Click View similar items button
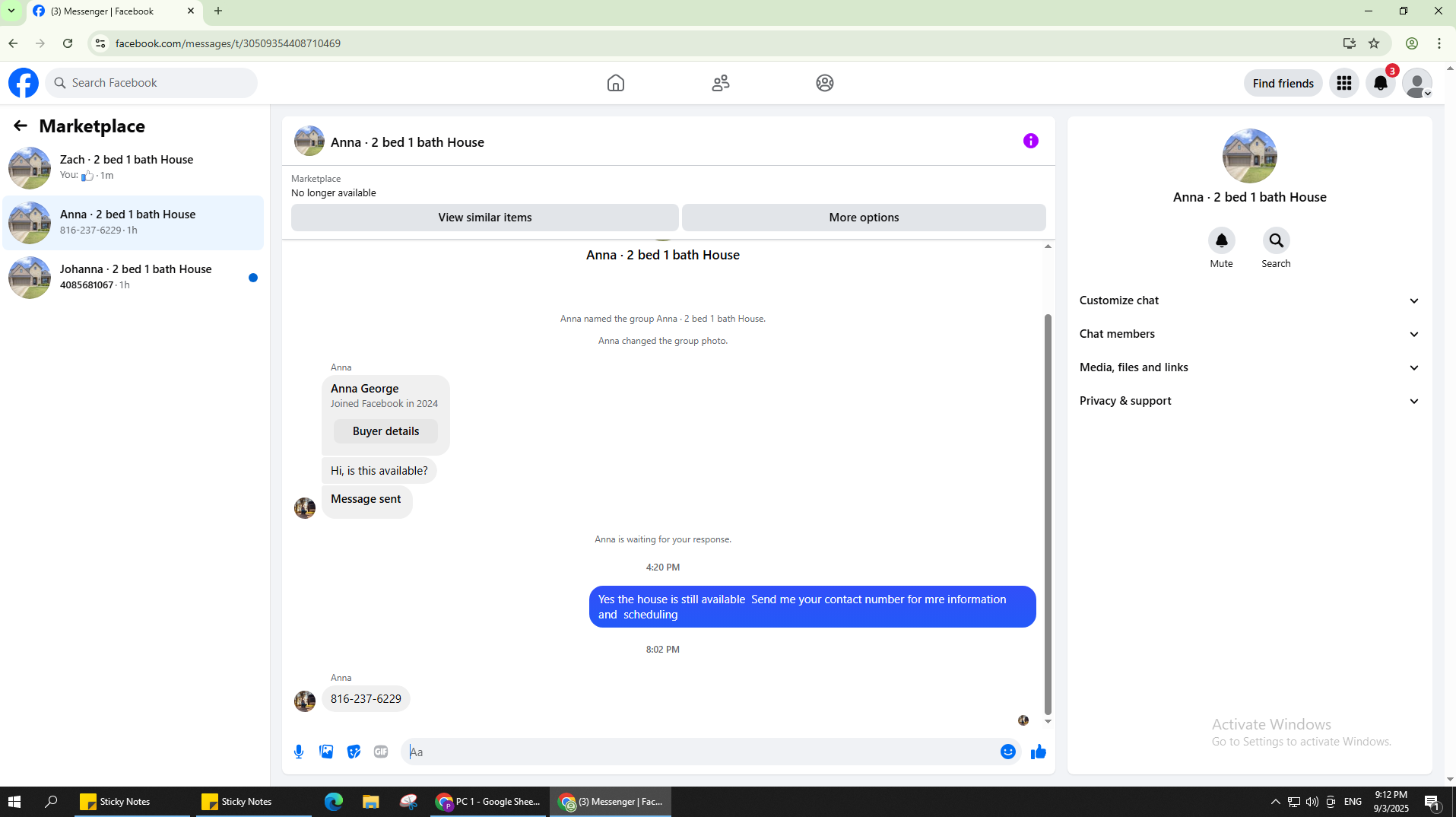 tap(484, 218)
